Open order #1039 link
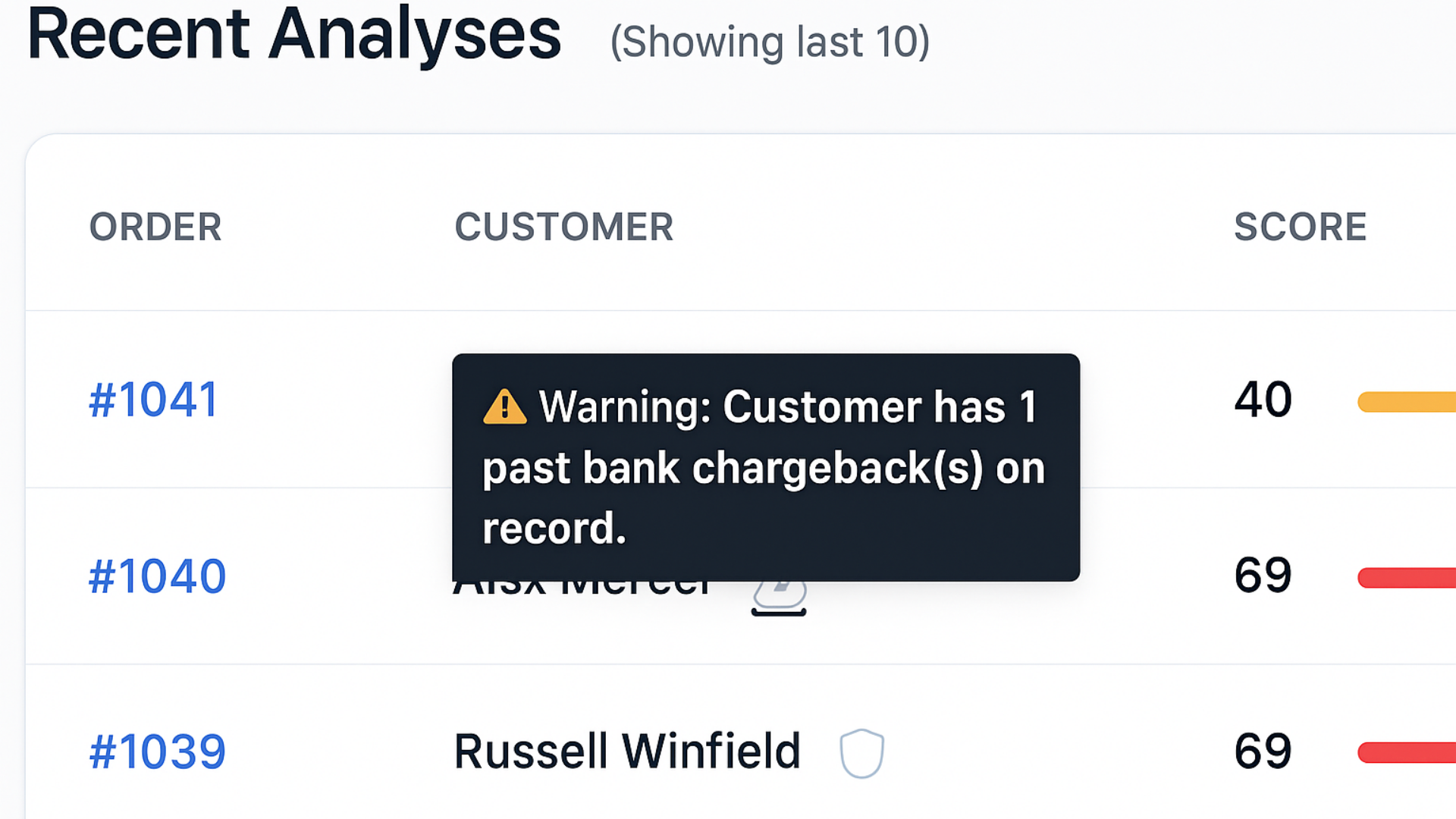1456x819 pixels. click(x=157, y=752)
